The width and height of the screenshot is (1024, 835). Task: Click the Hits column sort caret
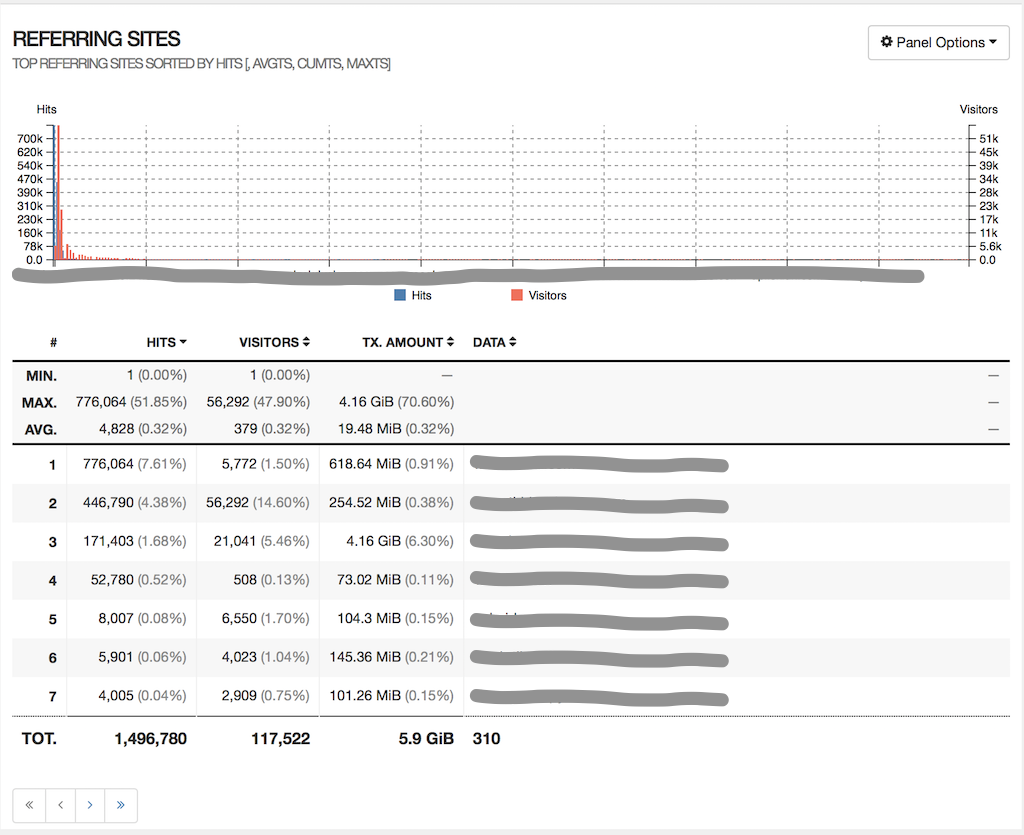pyautogui.click(x=183, y=342)
